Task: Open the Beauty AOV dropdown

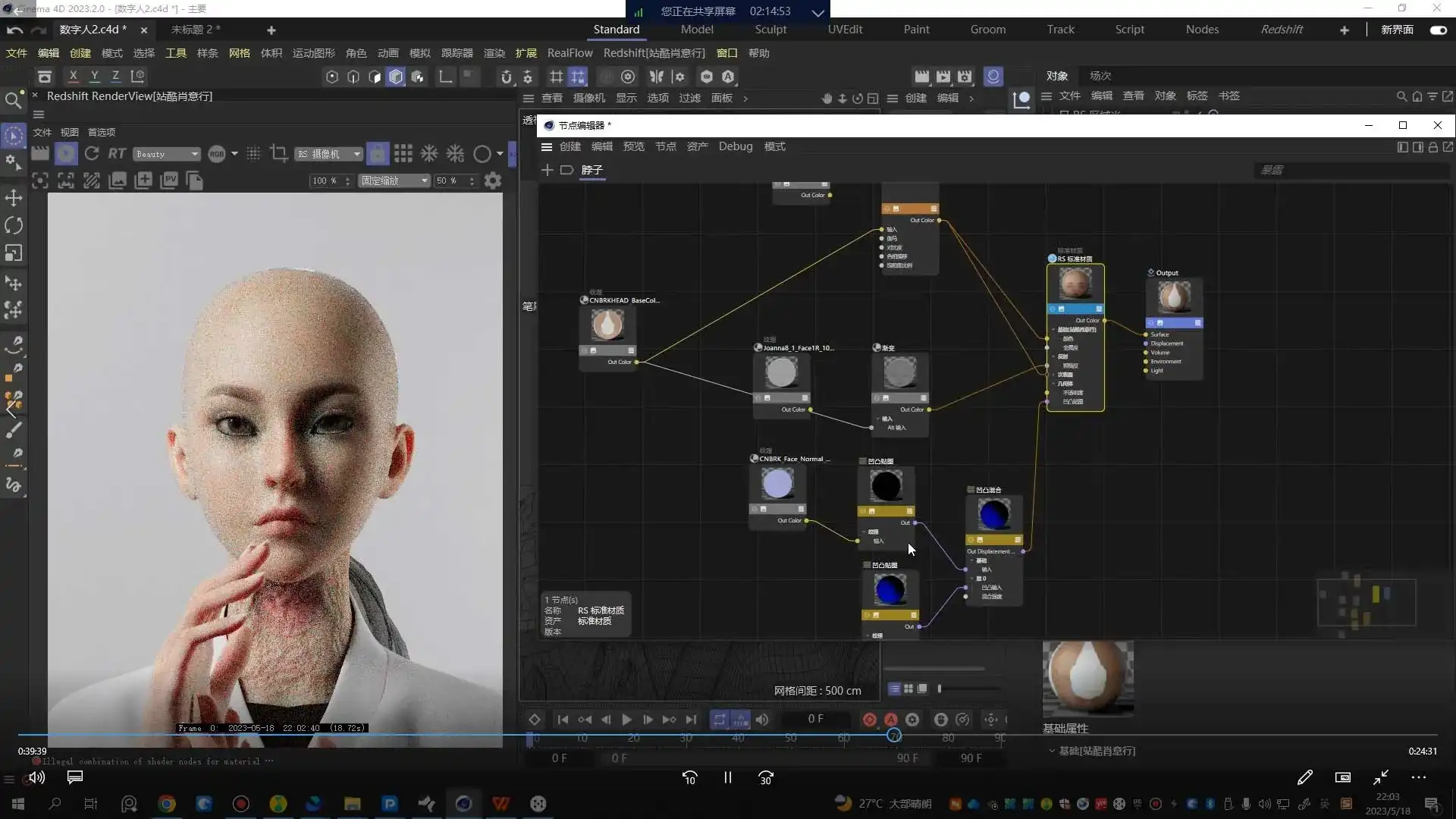Action: [167, 154]
